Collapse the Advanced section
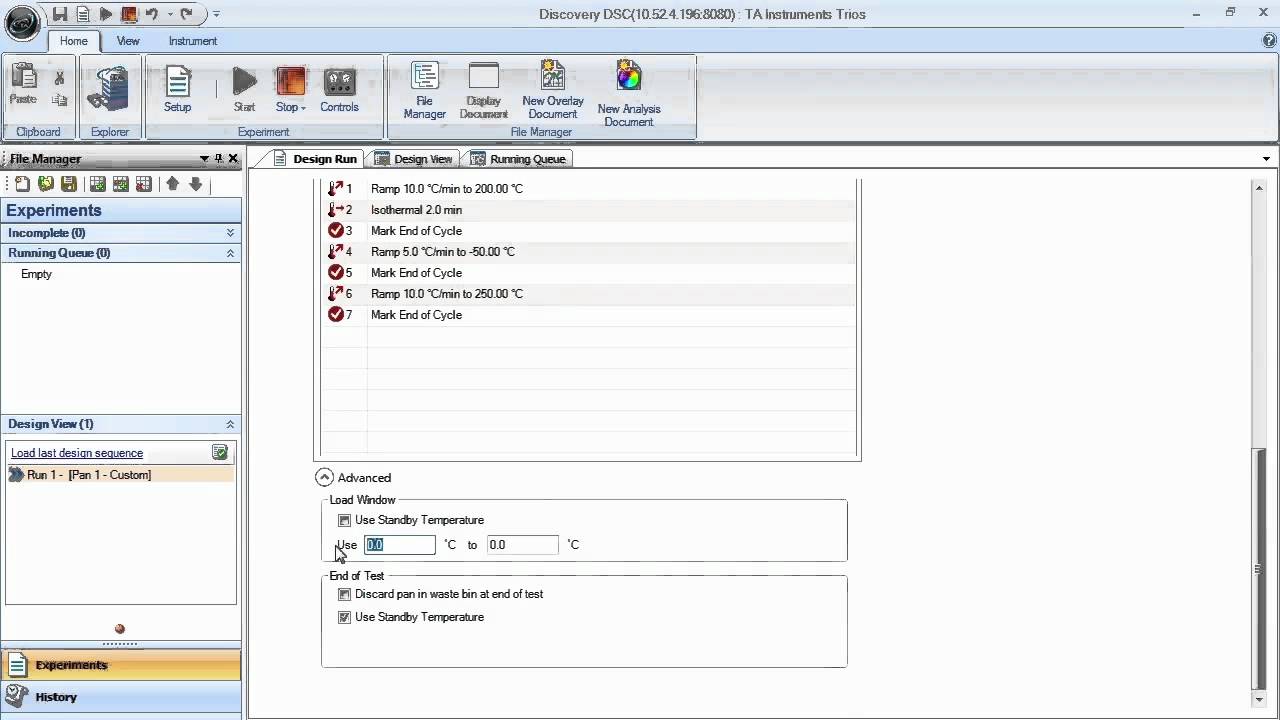This screenshot has height=720, width=1280. click(x=324, y=478)
